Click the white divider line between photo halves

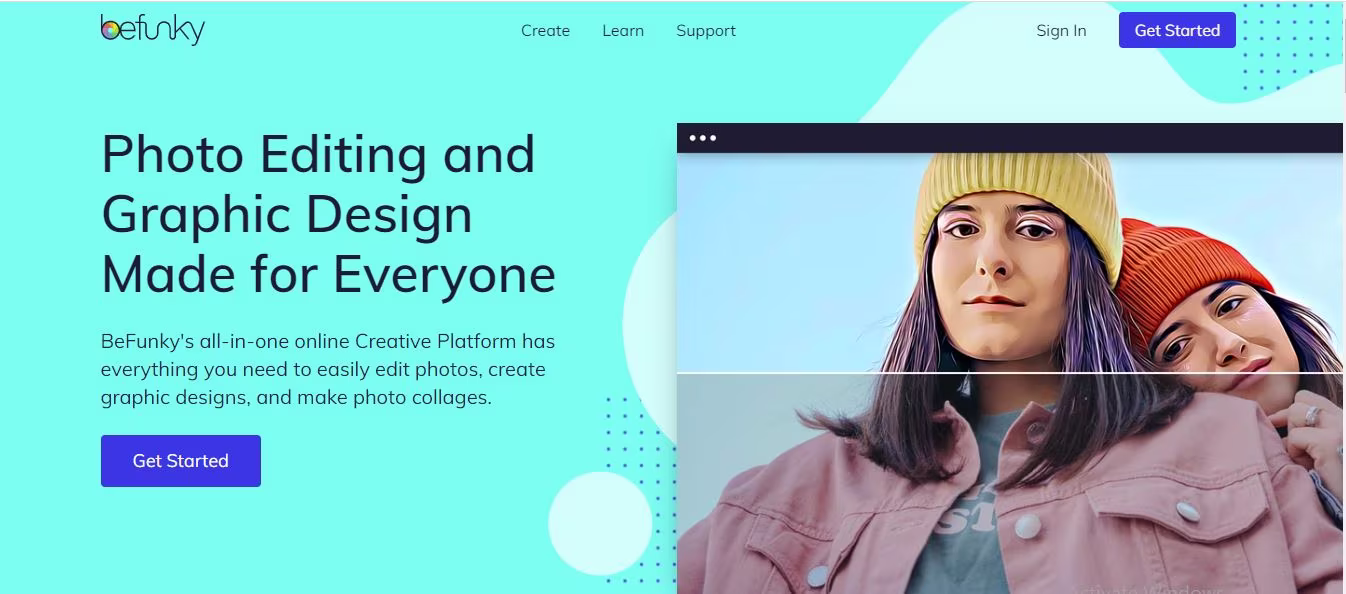[x=1010, y=373]
